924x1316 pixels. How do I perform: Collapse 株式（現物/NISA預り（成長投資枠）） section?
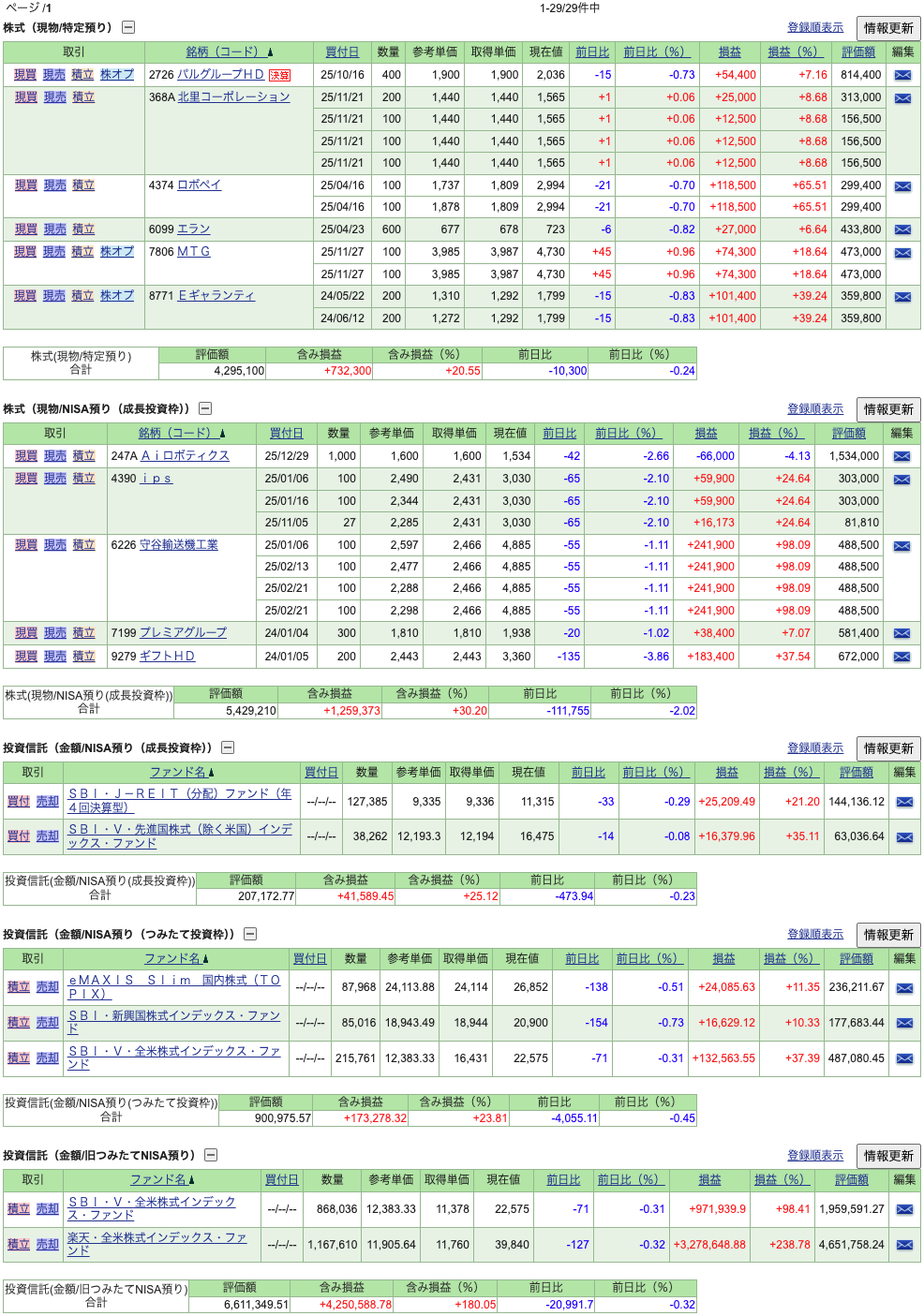click(205, 408)
